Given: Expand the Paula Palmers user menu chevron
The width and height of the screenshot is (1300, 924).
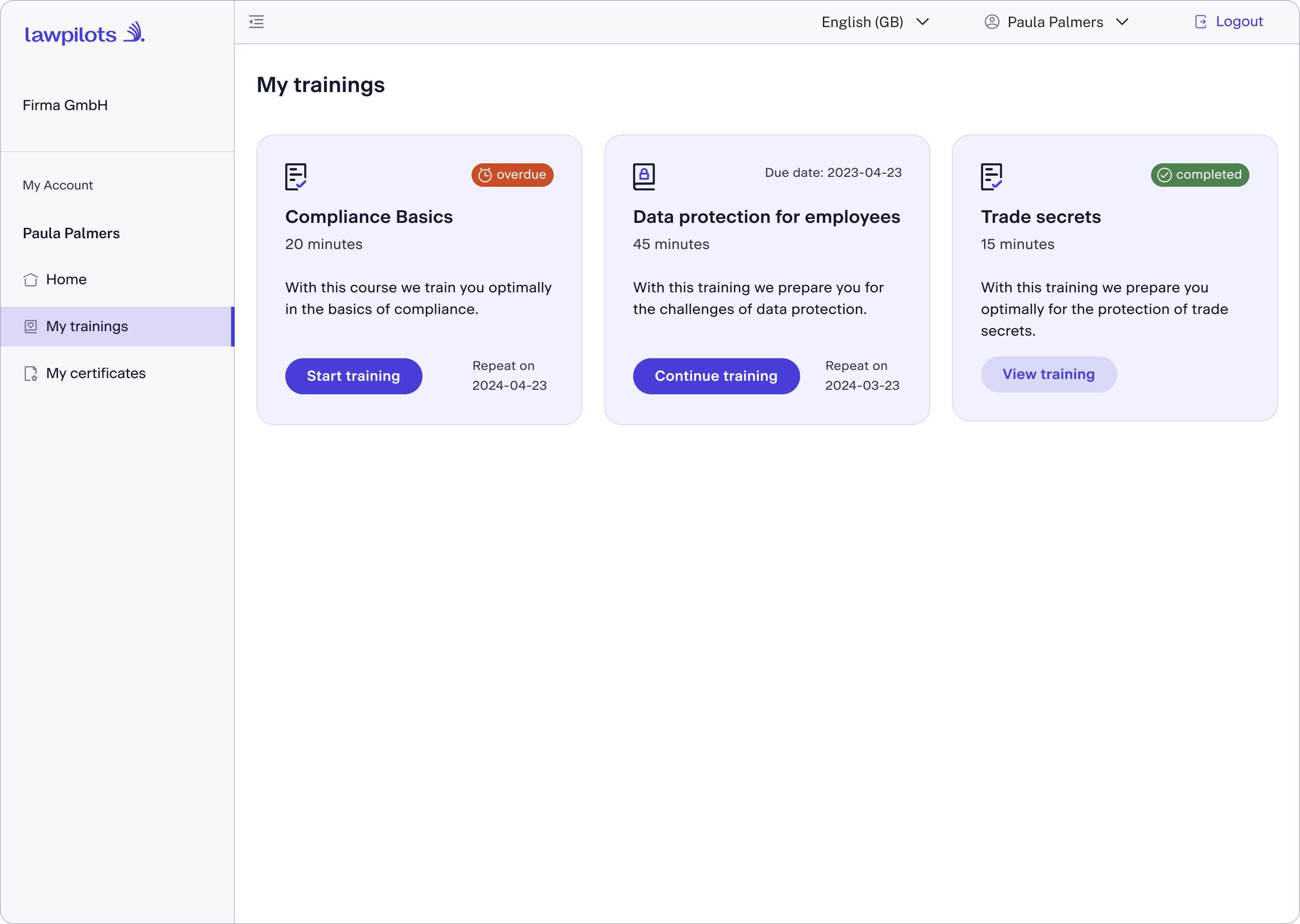Looking at the screenshot, I should click(x=1122, y=22).
